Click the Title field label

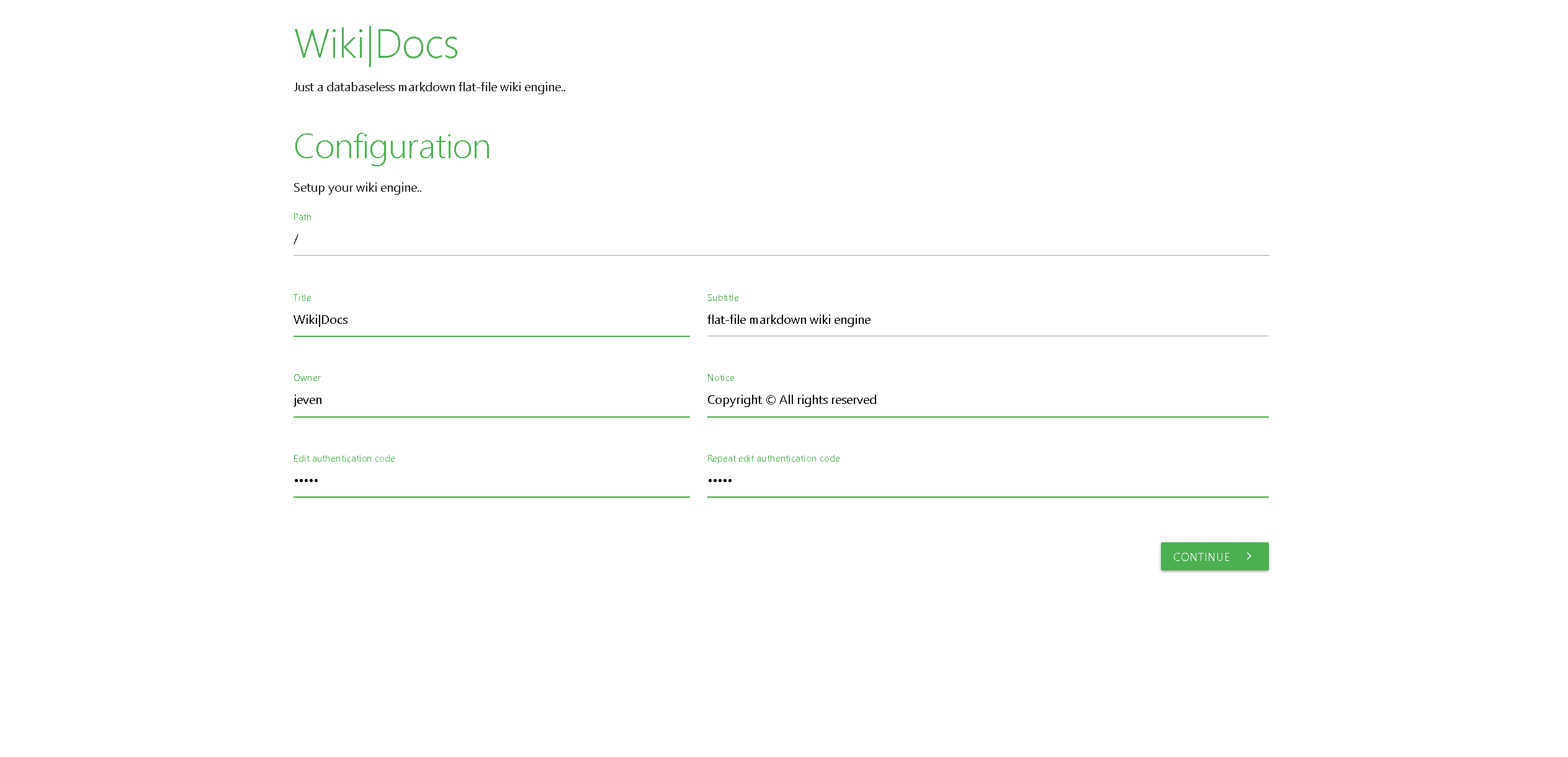[302, 298]
